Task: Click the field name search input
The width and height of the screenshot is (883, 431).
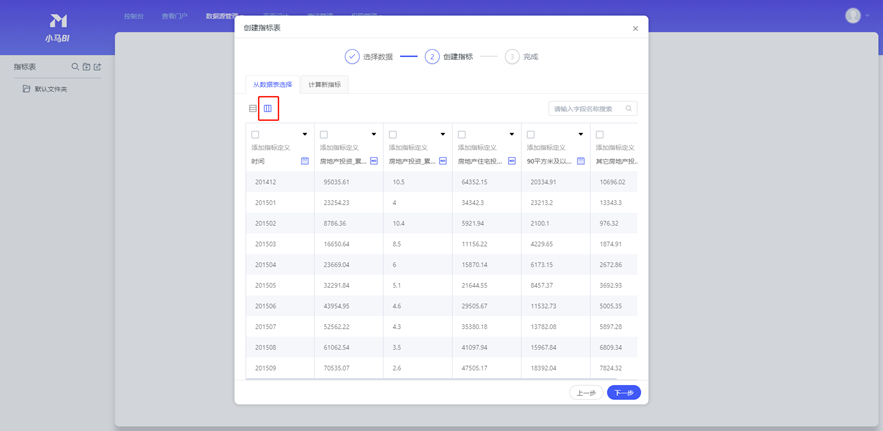Action: coord(587,109)
